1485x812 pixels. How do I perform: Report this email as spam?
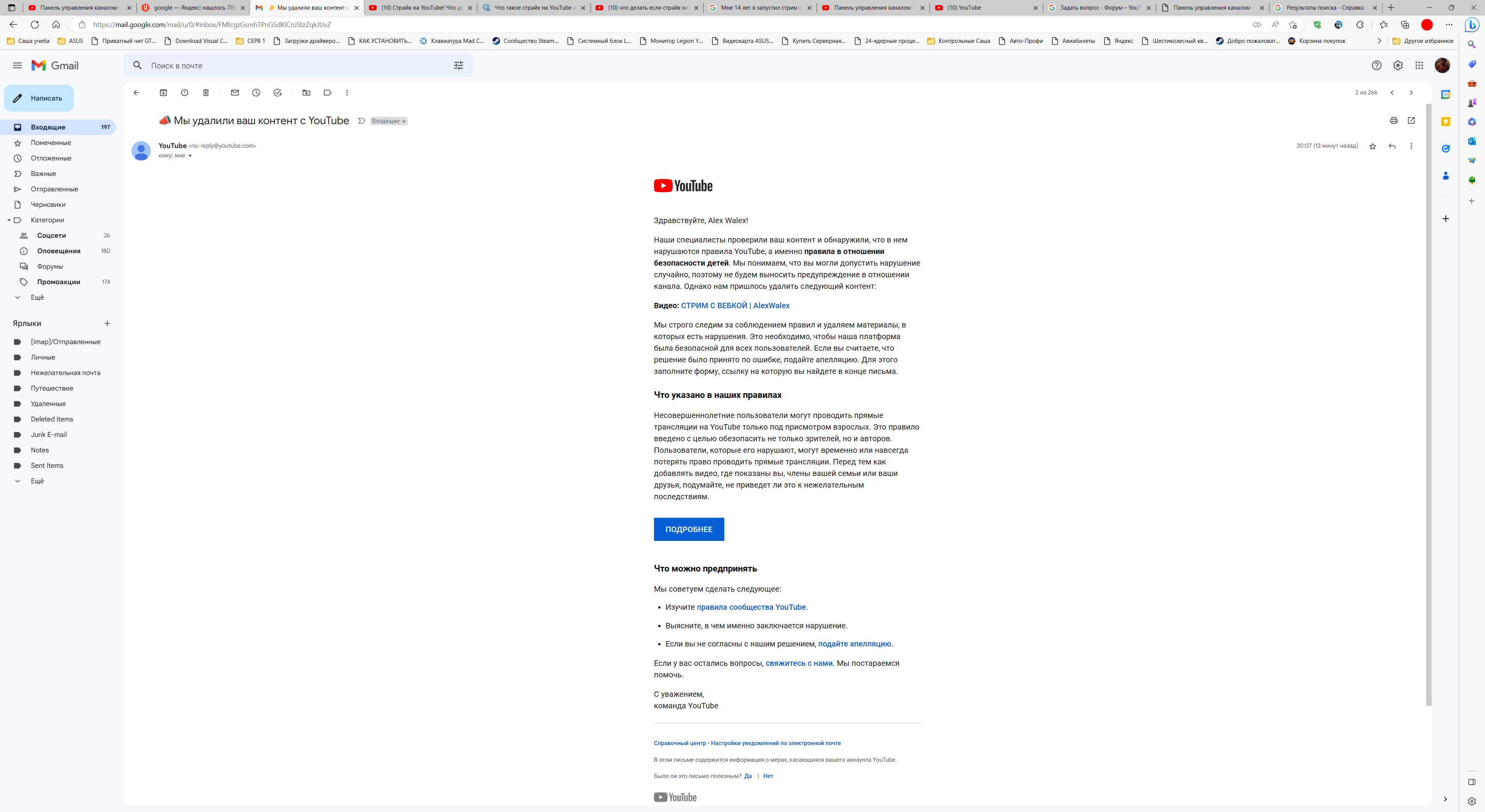[x=184, y=93]
